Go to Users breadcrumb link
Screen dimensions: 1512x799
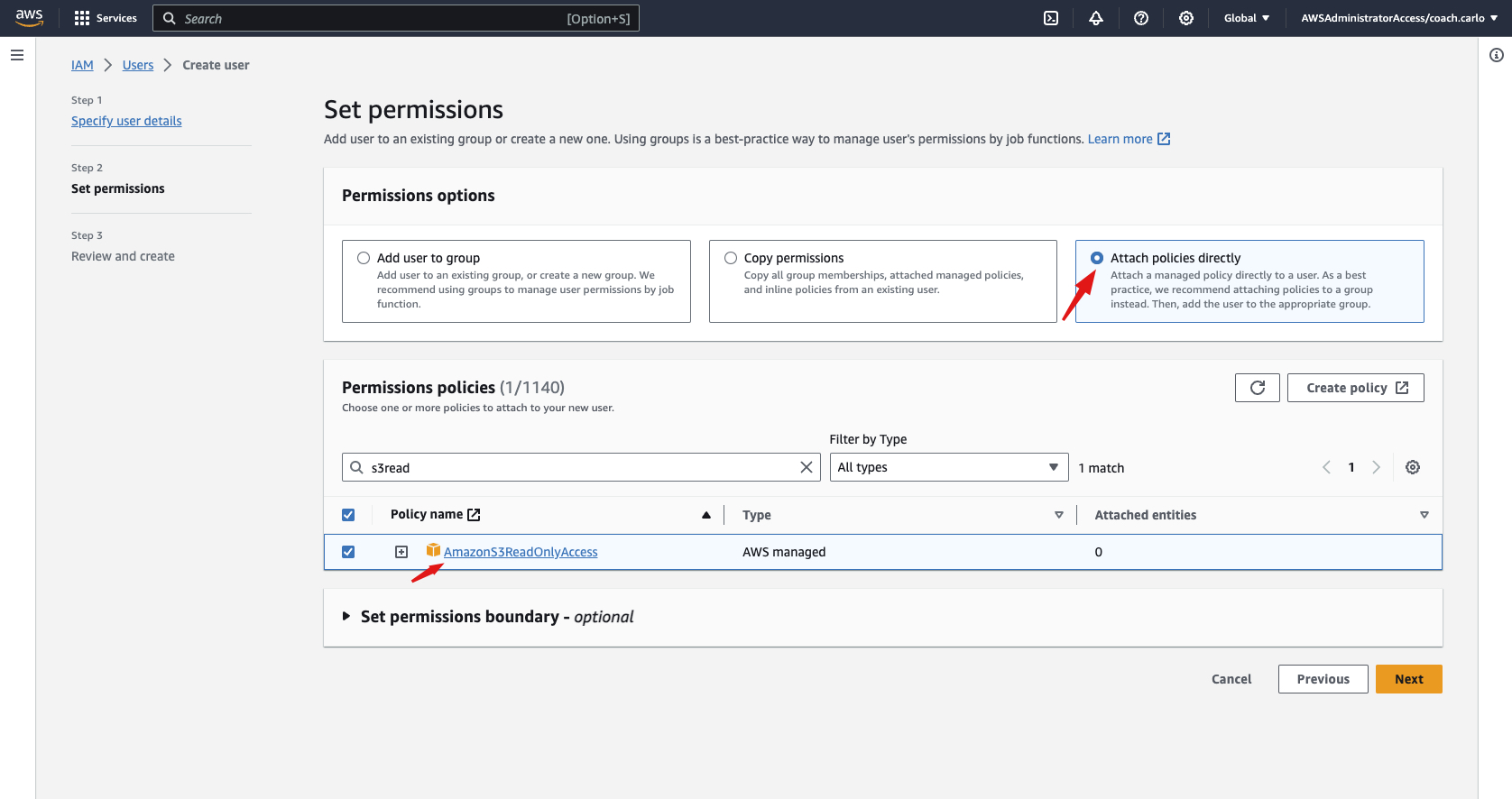click(x=138, y=65)
